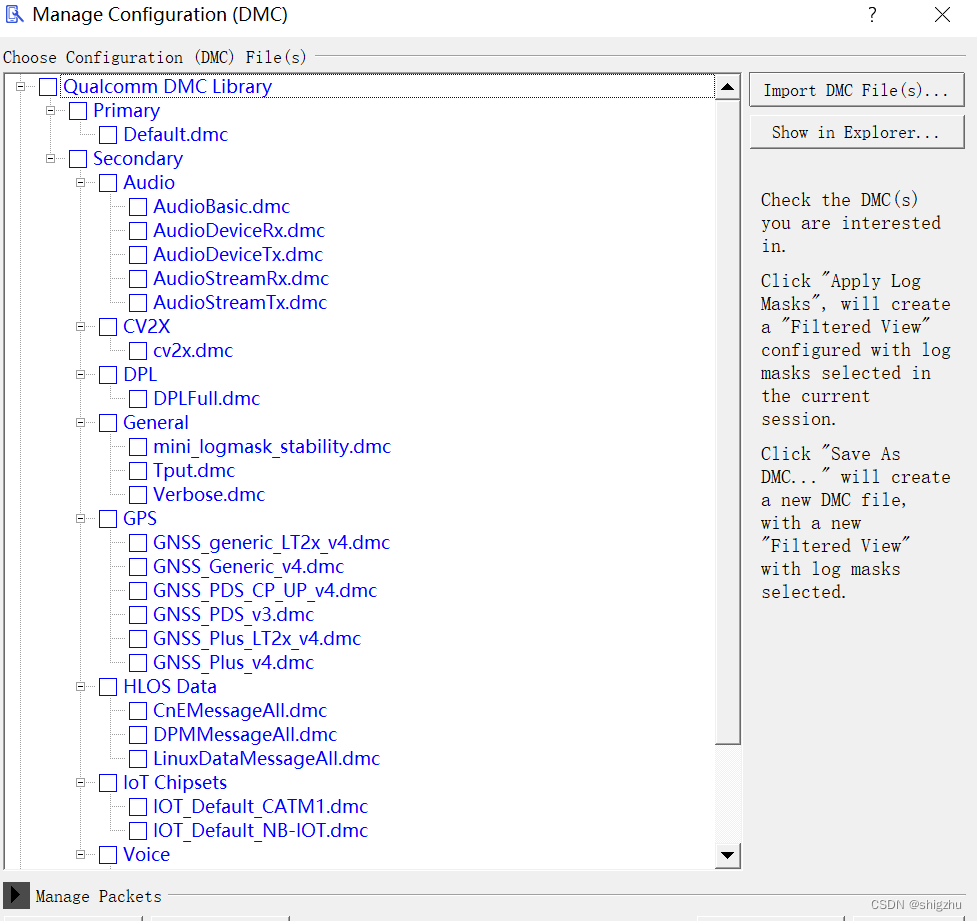Select GNSS_PDS_CP_UP_v4.dmc entry
The height and width of the screenshot is (921, 977).
tap(265, 591)
